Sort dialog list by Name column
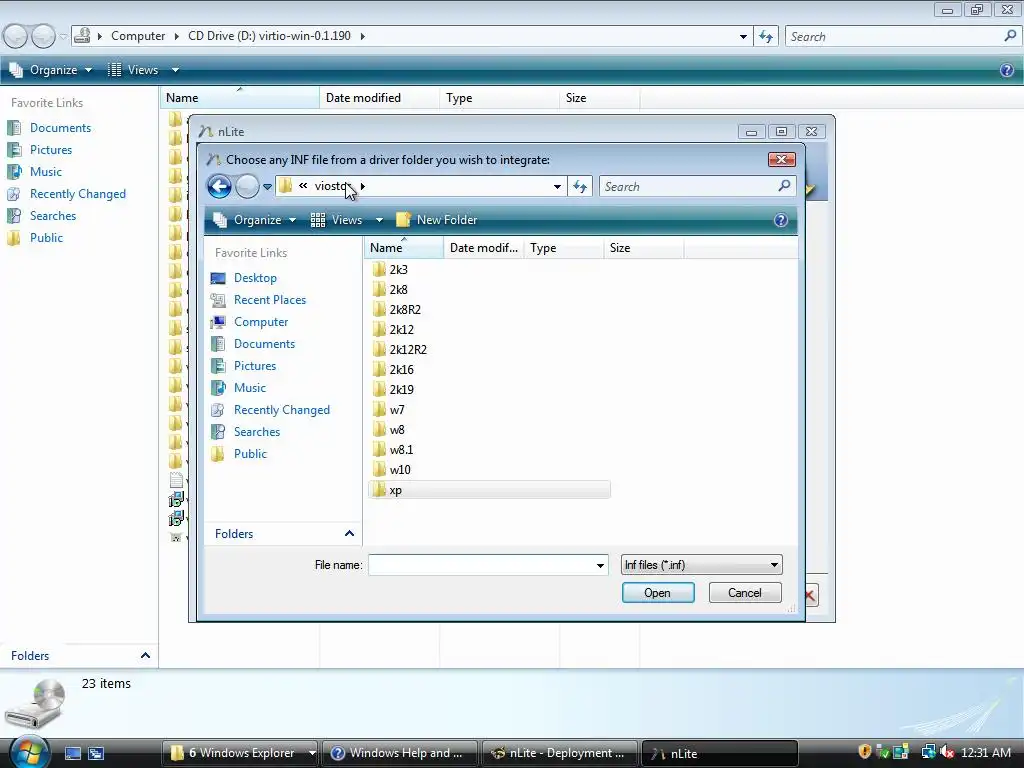Image resolution: width=1024 pixels, height=768 pixels. coord(404,248)
